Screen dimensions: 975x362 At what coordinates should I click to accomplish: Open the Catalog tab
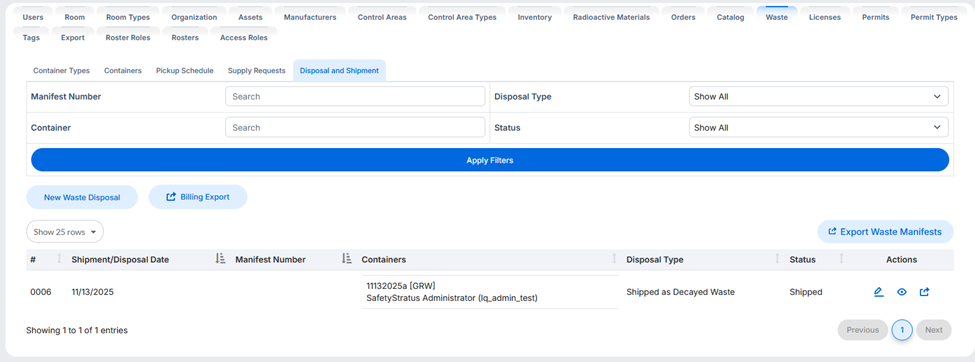click(x=730, y=17)
